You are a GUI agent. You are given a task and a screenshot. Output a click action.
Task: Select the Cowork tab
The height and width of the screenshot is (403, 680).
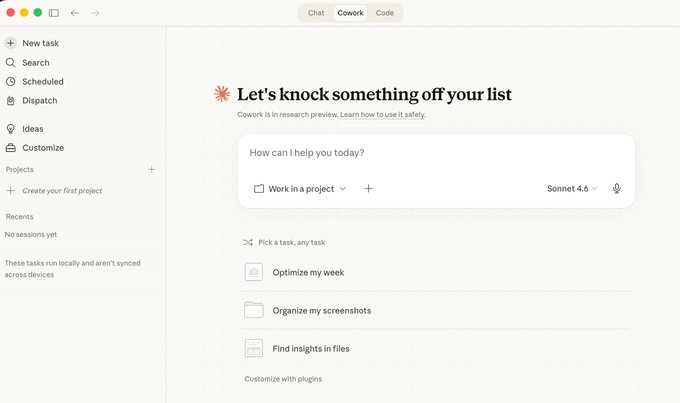point(350,13)
